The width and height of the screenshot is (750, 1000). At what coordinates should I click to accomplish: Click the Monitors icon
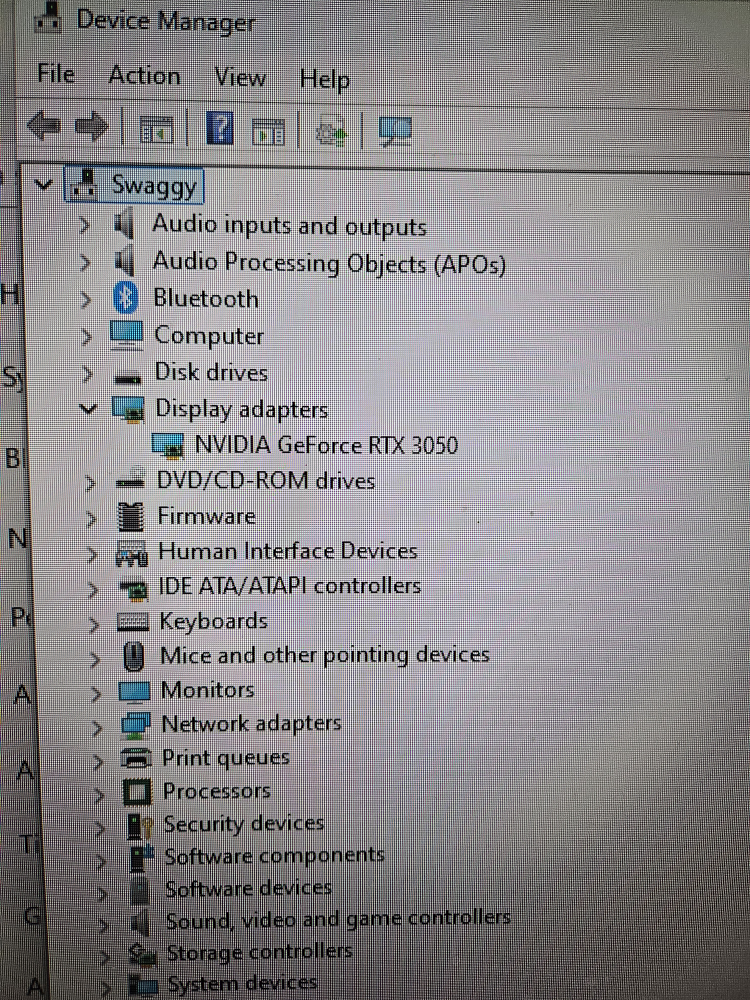135,691
